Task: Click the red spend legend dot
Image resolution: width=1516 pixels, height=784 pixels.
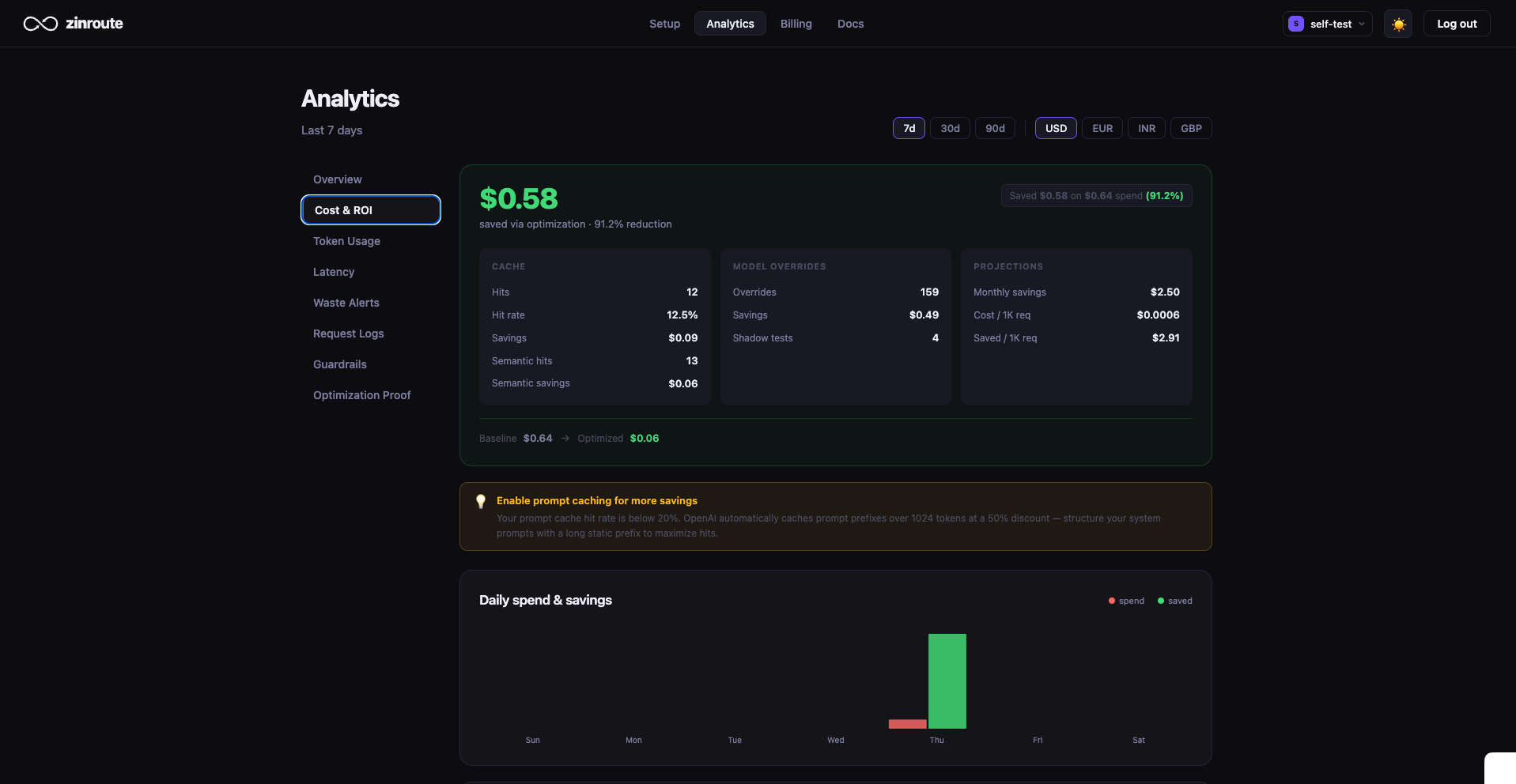Action: (x=1112, y=601)
